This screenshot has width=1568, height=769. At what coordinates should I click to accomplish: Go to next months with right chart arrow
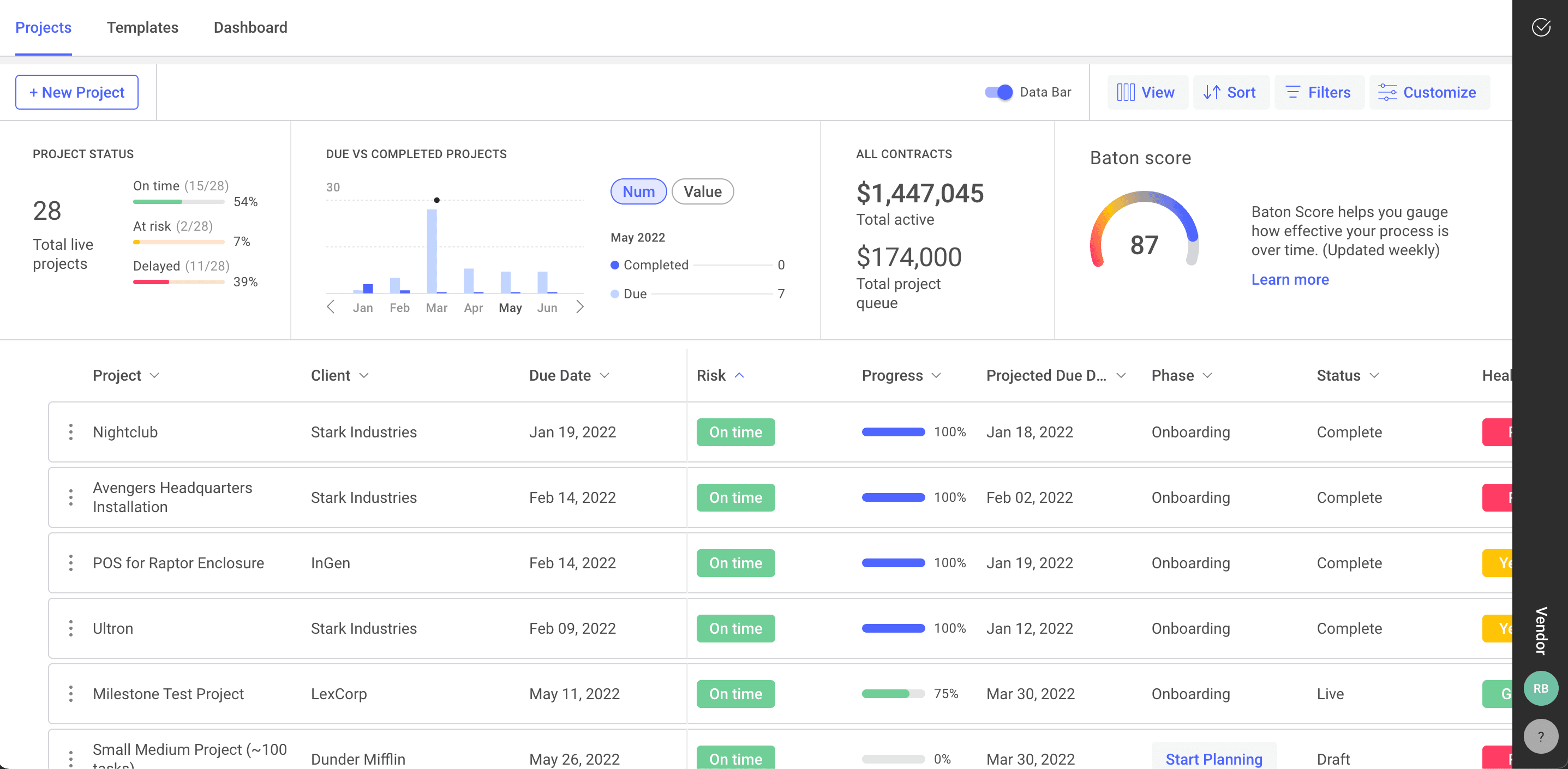pos(579,307)
